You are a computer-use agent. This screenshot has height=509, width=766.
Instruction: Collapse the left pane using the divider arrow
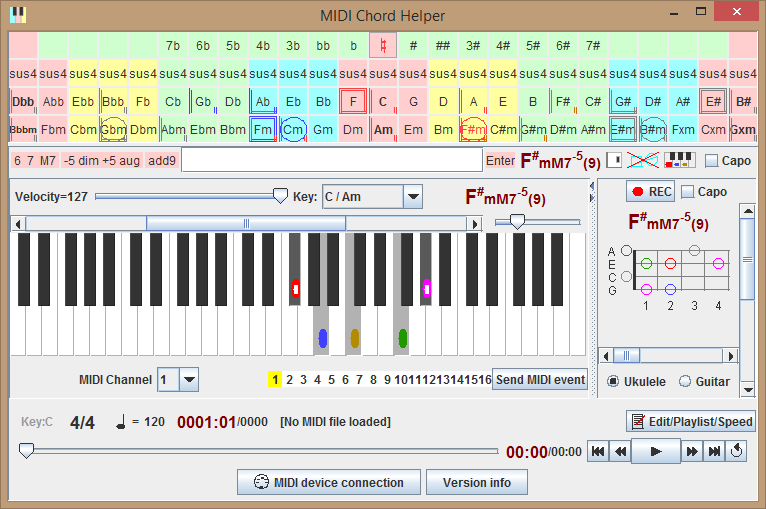coord(592,186)
